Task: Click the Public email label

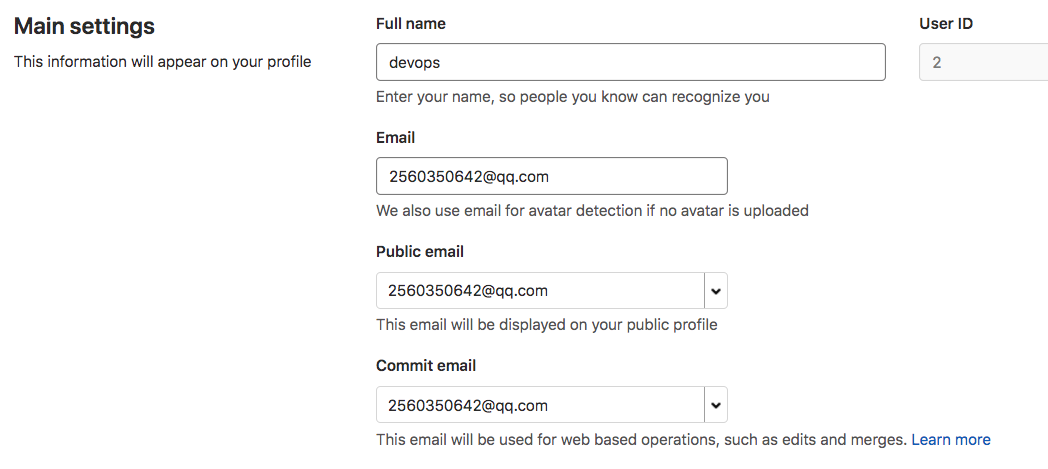Action: pyautogui.click(x=420, y=251)
